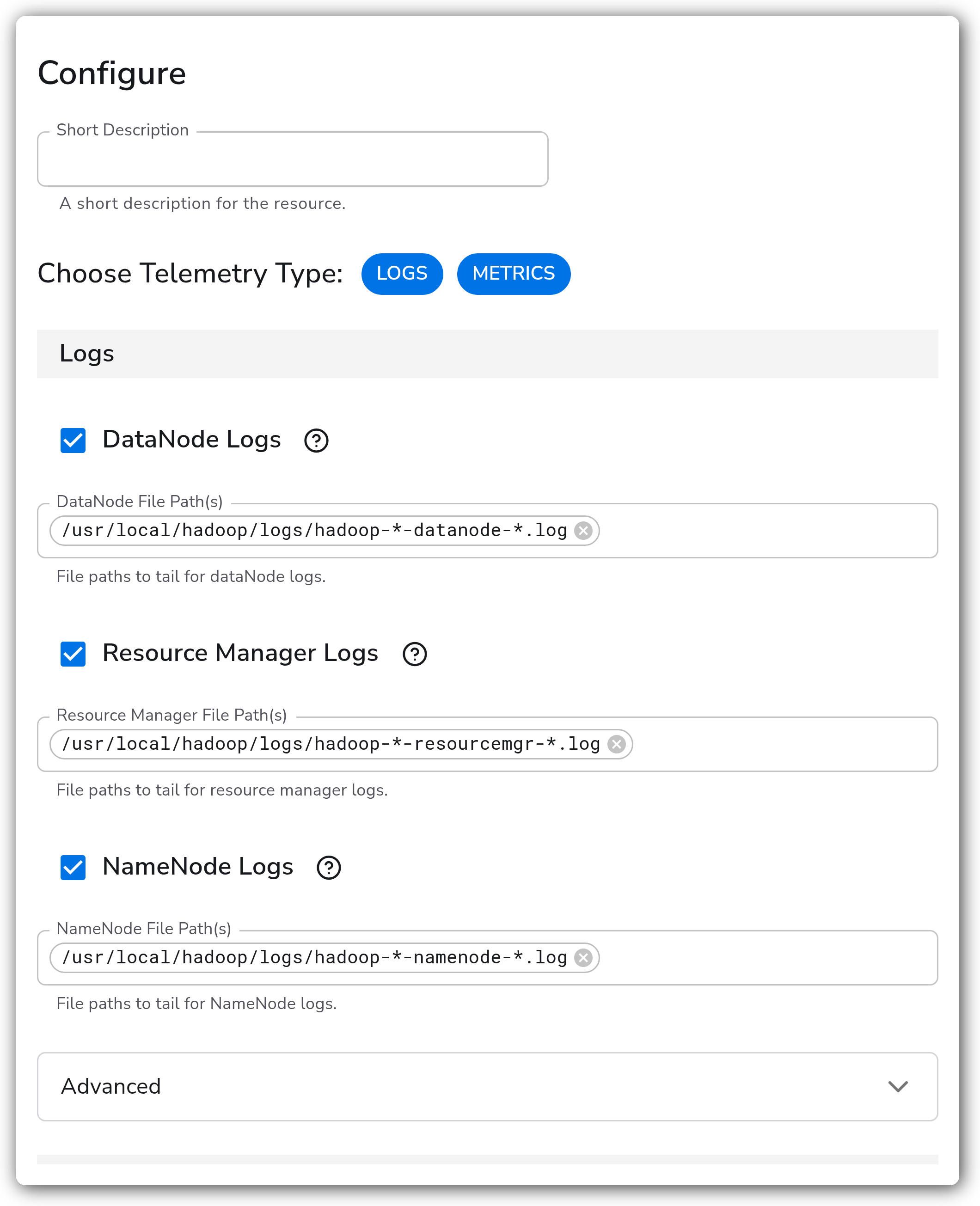Remove the datanode log path chip
Viewport: 980px width, 1206px height.
click(583, 531)
